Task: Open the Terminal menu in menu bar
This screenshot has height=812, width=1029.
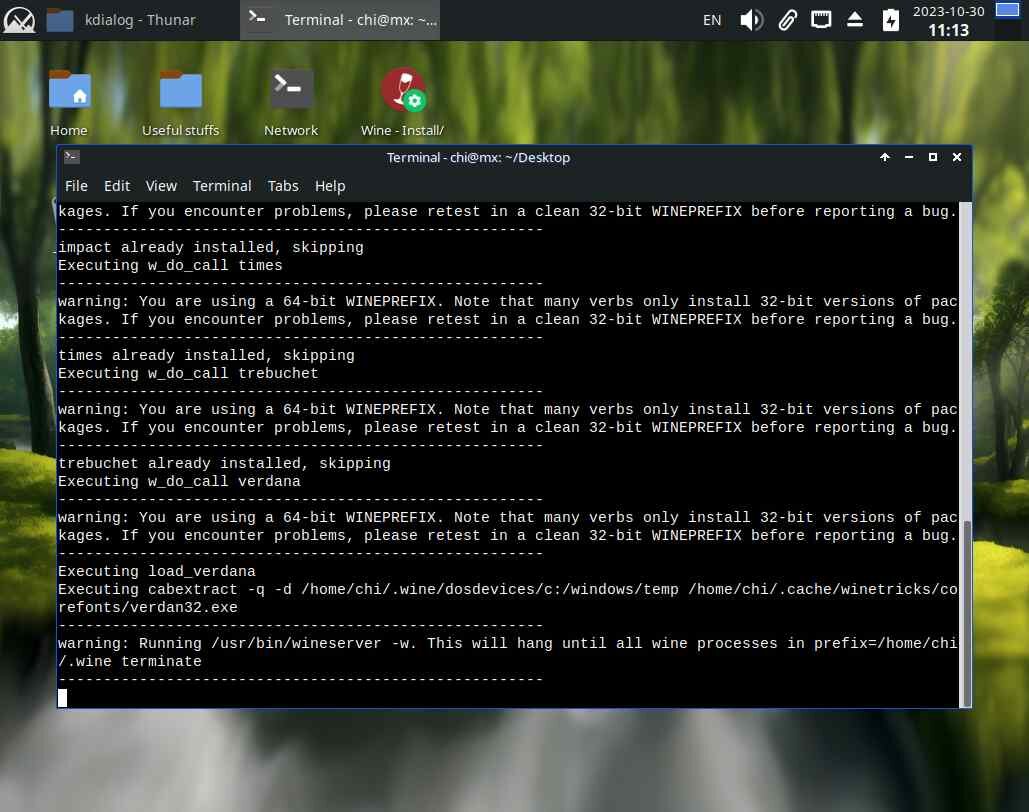Action: [x=222, y=186]
